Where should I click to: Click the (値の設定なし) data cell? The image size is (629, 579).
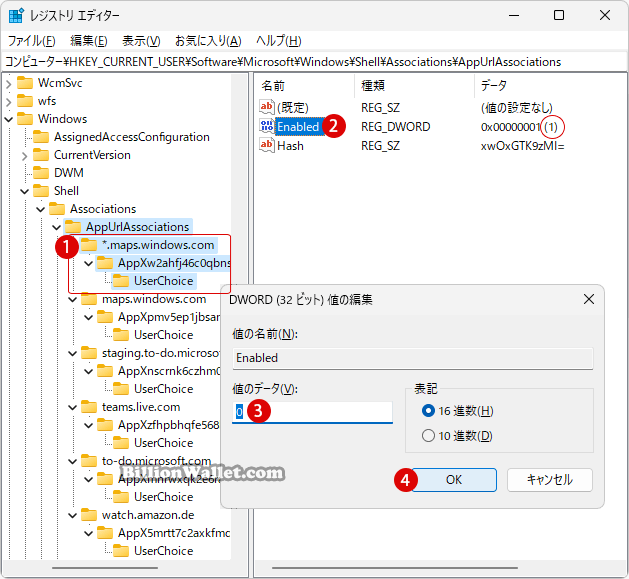[516, 107]
